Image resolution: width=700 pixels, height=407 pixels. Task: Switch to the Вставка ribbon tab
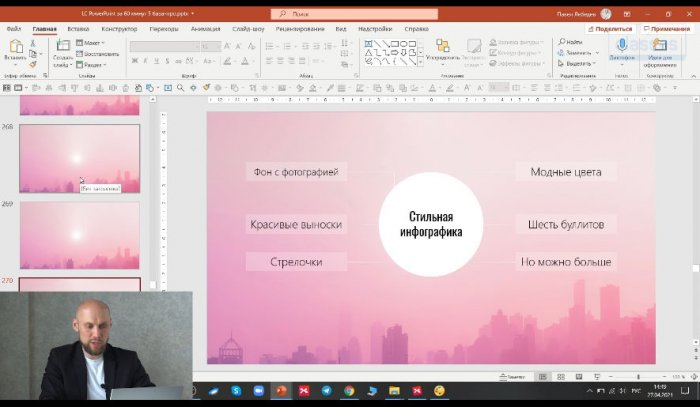tap(78, 29)
